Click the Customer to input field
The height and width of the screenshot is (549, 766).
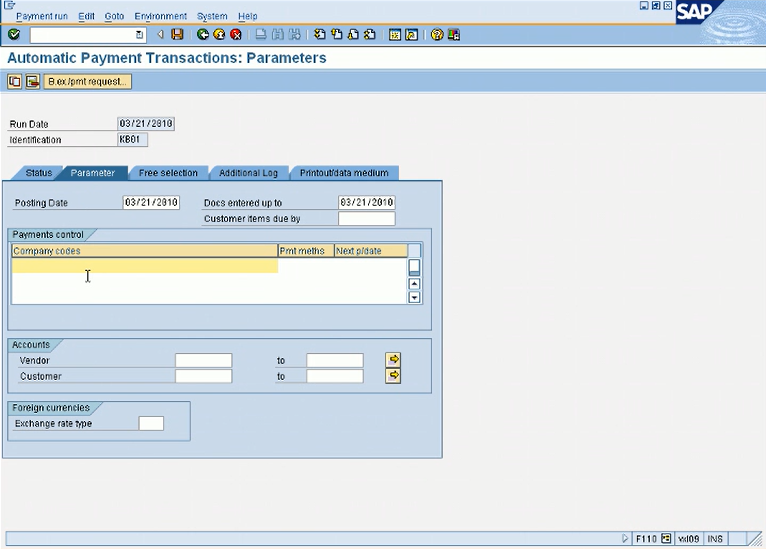click(335, 377)
